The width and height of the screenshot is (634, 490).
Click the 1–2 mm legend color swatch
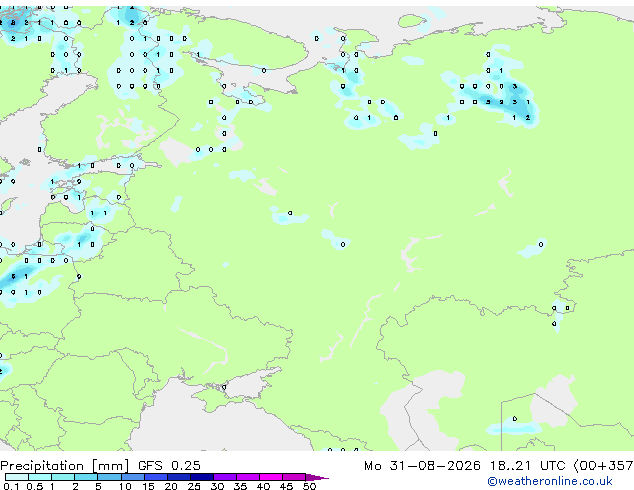click(x=63, y=477)
